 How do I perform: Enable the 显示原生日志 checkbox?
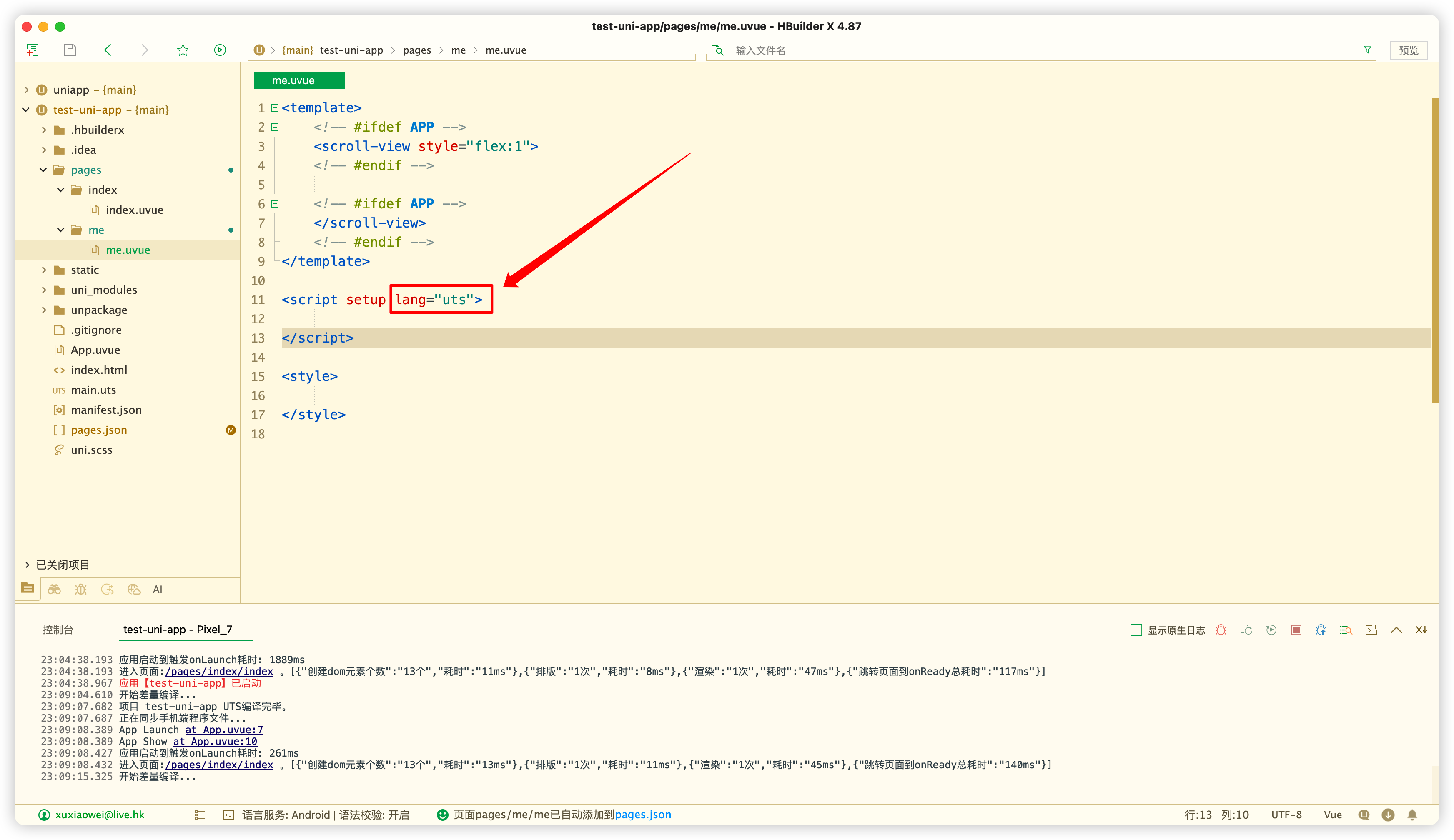[1136, 630]
